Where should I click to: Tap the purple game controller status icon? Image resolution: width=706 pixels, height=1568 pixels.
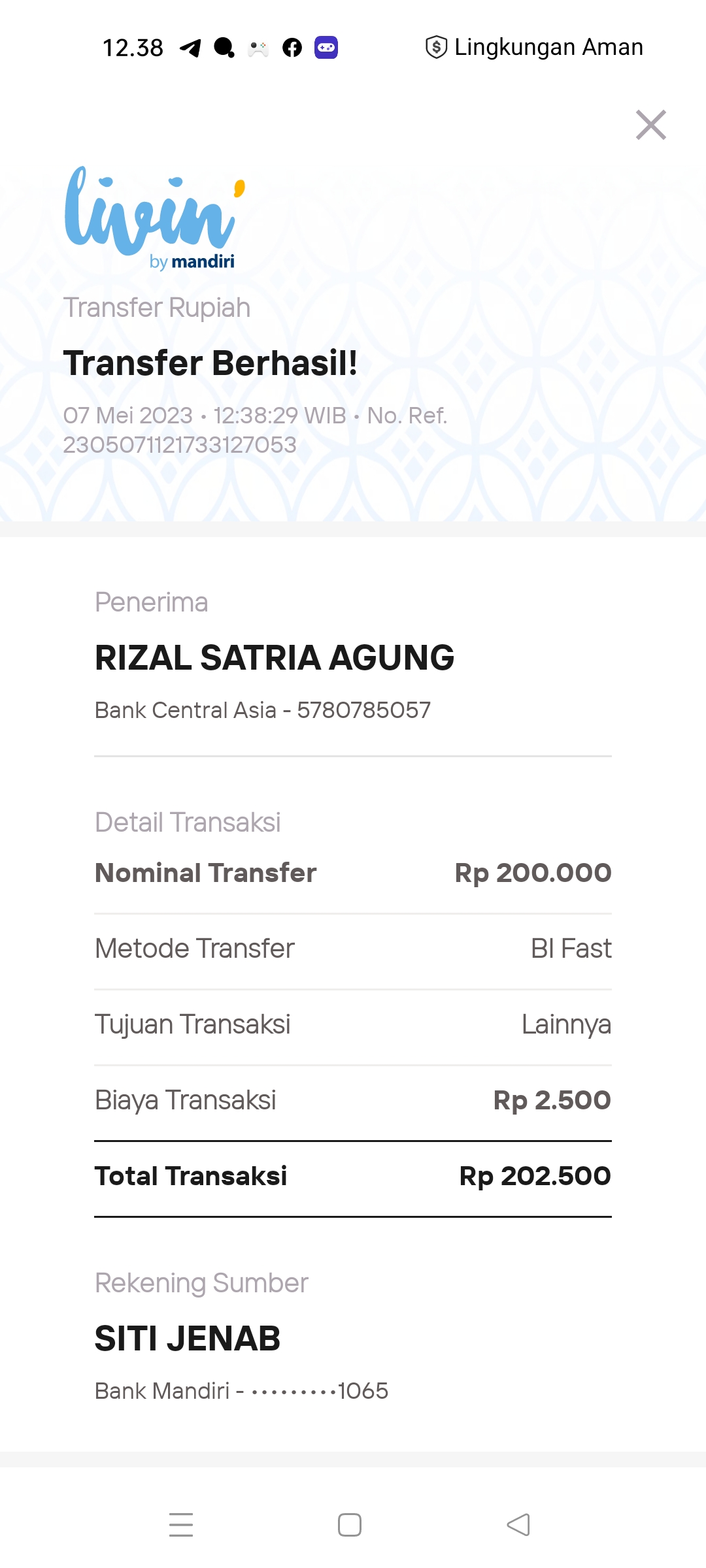[x=326, y=48]
